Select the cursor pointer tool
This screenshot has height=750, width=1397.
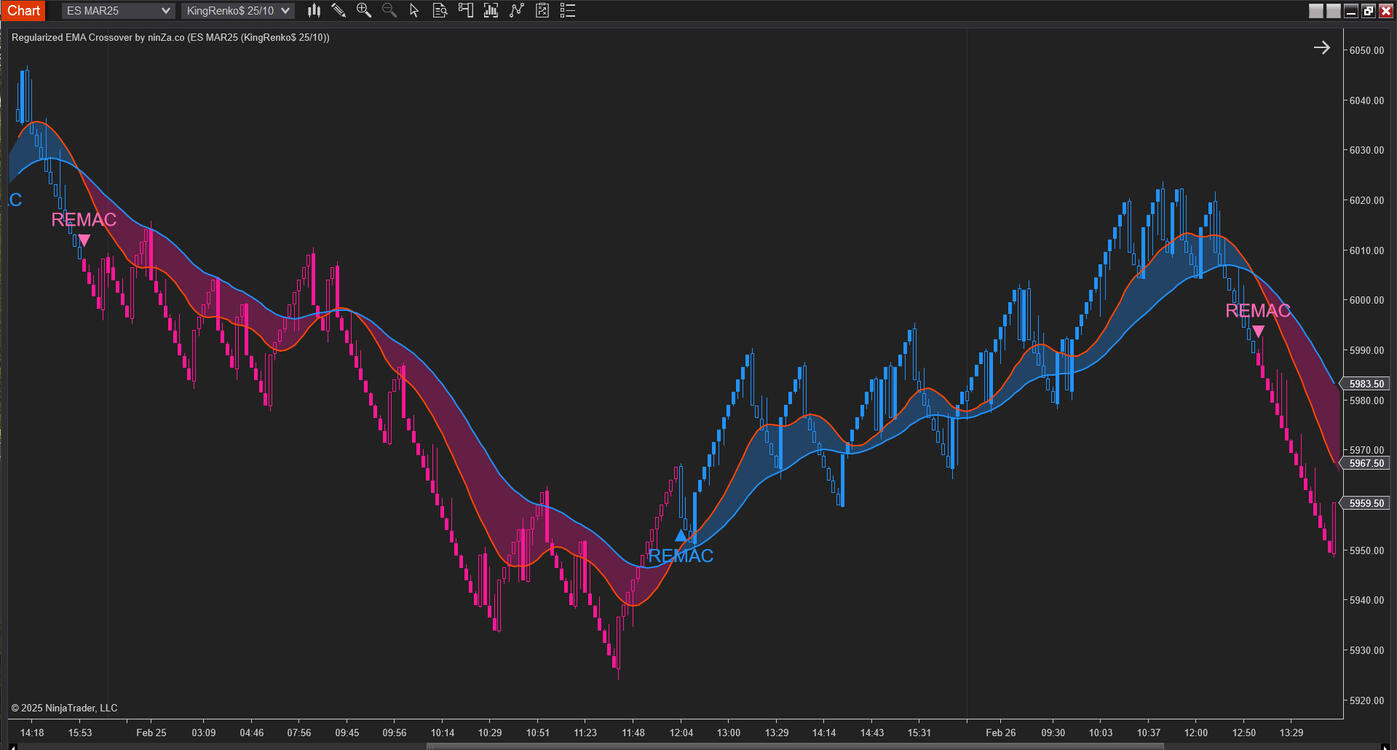coord(414,11)
